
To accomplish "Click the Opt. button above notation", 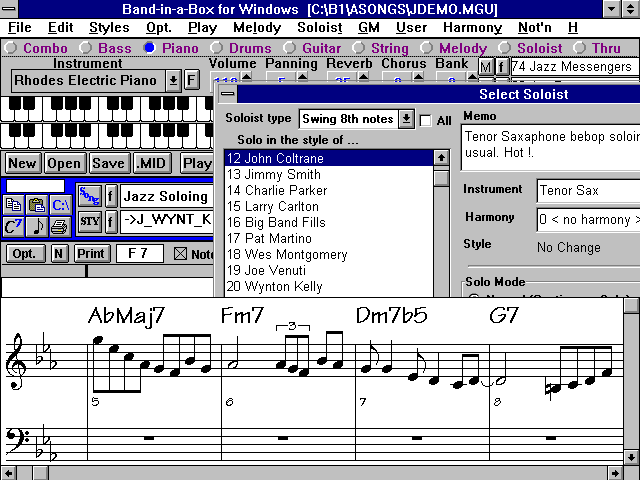I will coord(24,254).
